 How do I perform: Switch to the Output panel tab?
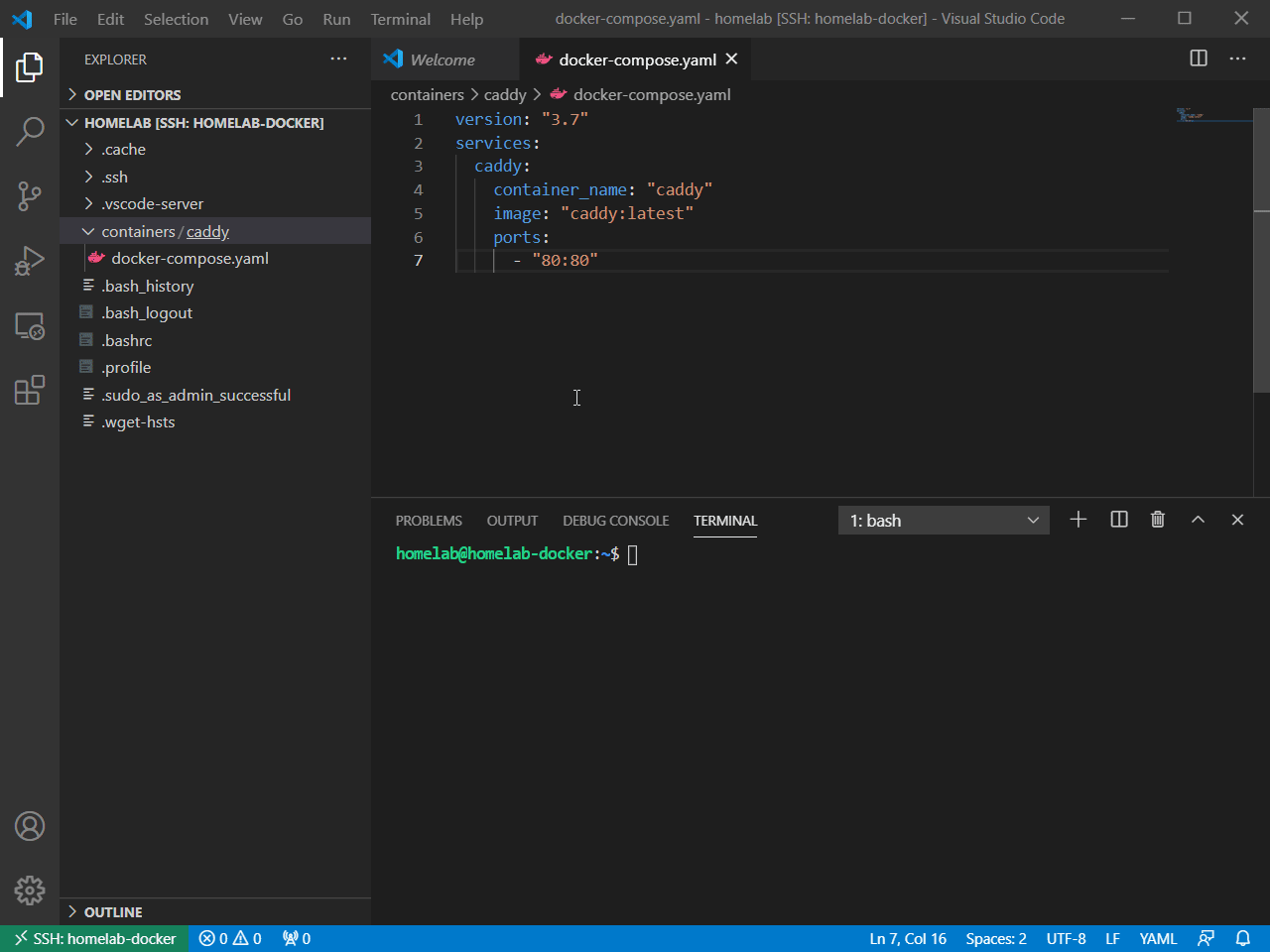512,521
